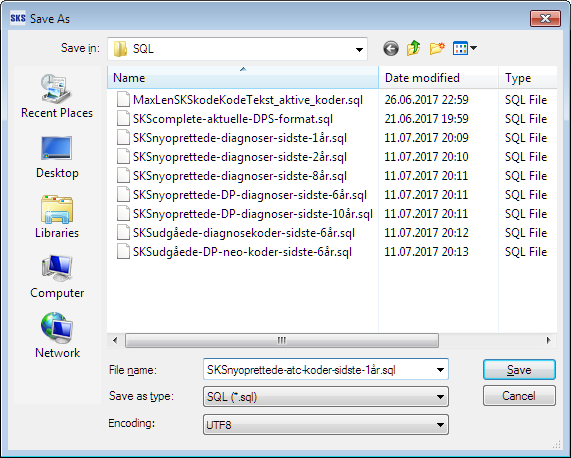The height and width of the screenshot is (458, 571).
Task: Go back to last folder visited
Action: (x=391, y=48)
